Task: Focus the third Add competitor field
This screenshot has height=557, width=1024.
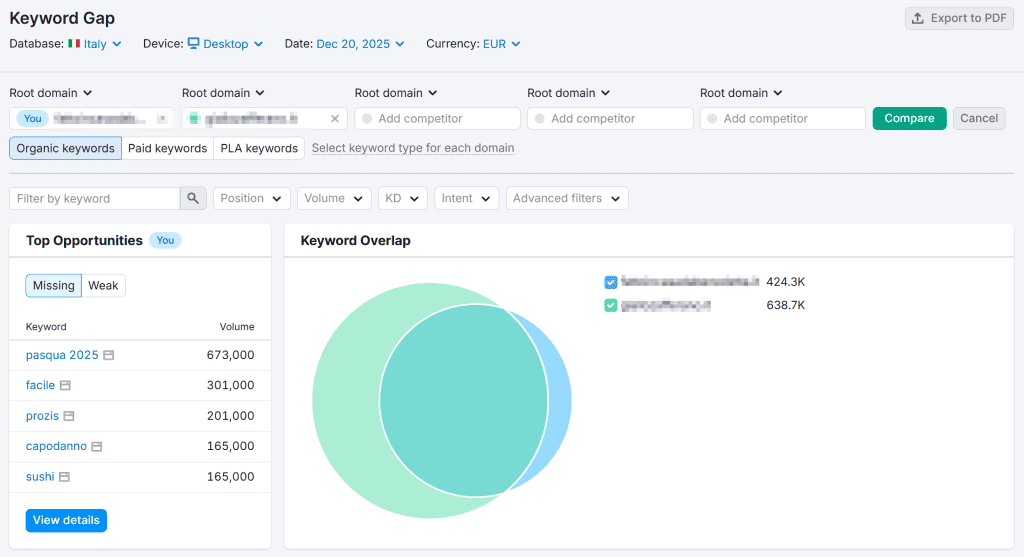Action: pos(438,118)
